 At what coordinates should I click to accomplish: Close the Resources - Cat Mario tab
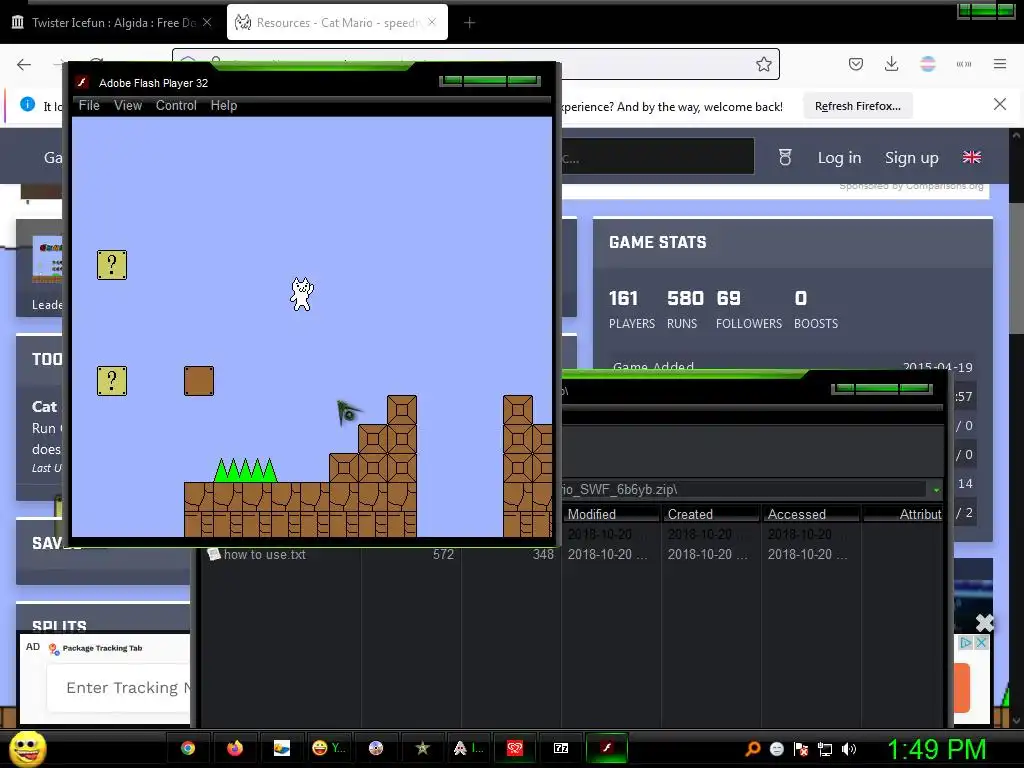click(x=432, y=22)
